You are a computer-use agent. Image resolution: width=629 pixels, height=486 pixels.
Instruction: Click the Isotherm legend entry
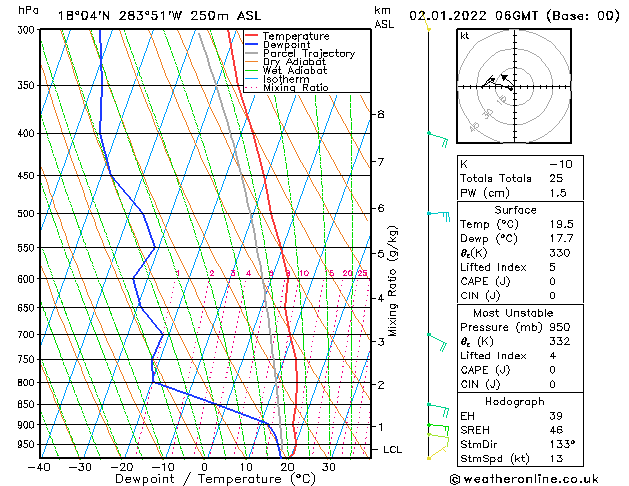click(x=277, y=79)
